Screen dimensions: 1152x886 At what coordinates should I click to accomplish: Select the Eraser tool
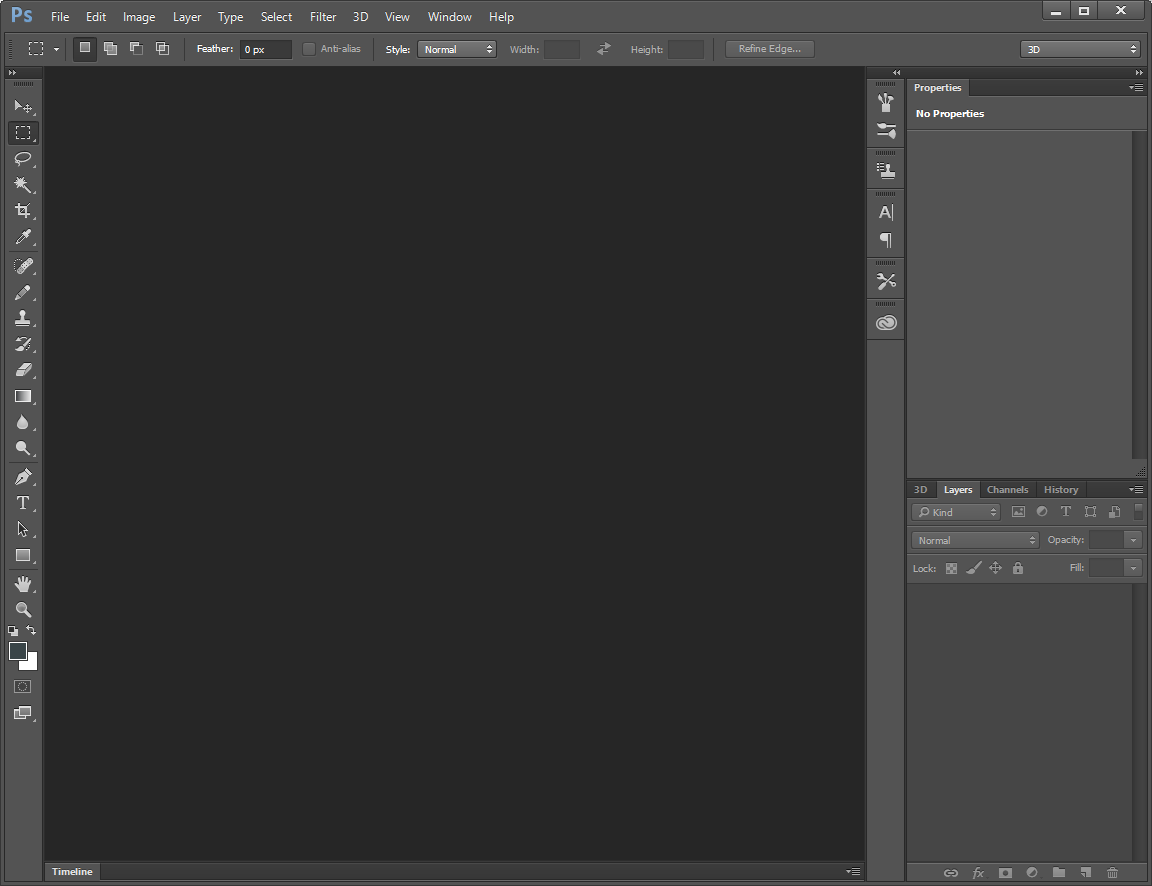tap(23, 370)
